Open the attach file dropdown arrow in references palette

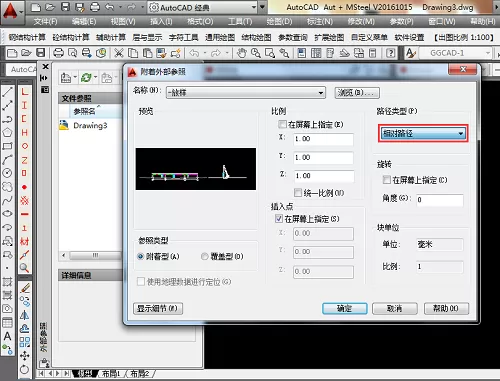tap(75, 78)
